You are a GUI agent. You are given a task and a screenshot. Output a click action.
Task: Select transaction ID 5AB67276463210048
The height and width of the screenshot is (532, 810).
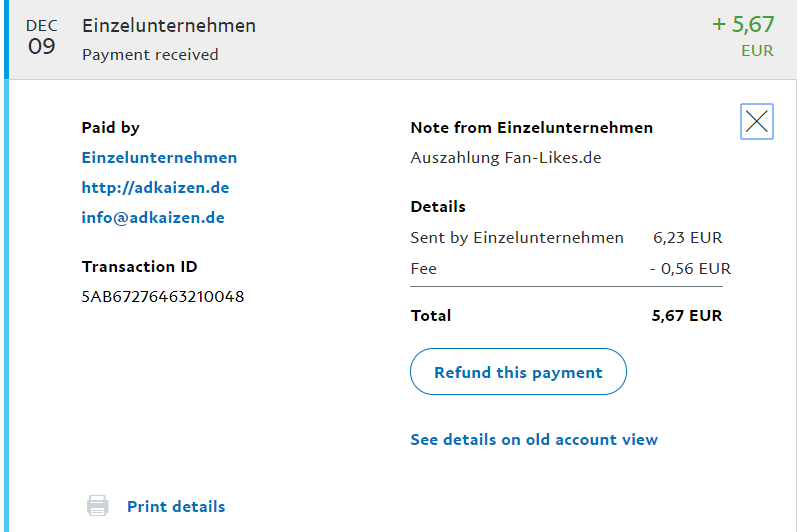pos(163,296)
